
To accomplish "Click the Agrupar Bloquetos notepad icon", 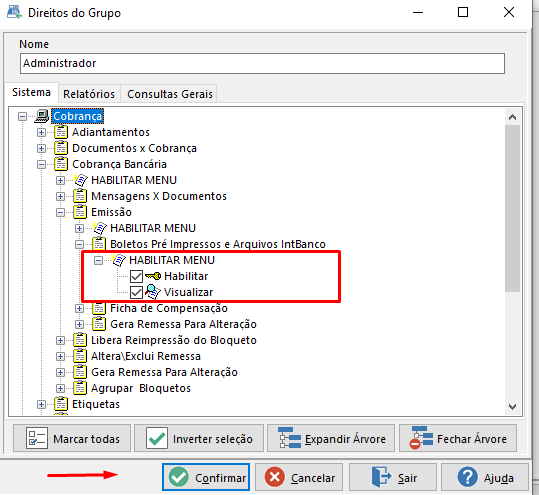I will (x=80, y=388).
